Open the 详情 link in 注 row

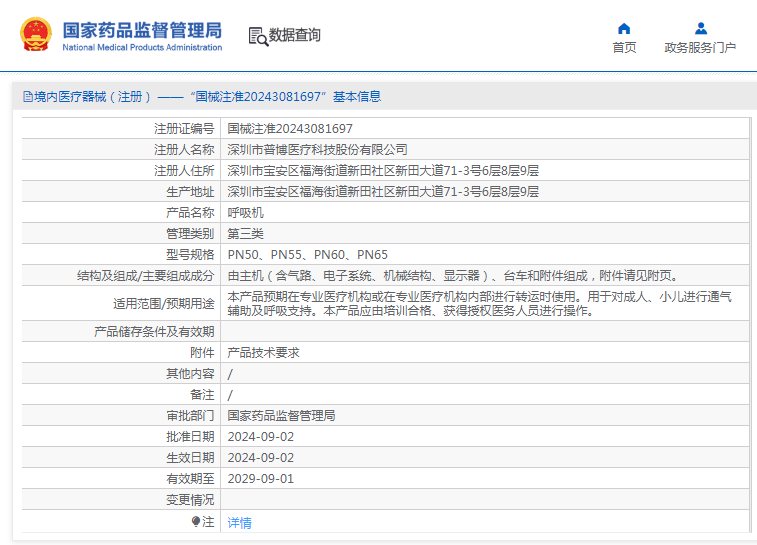click(x=239, y=523)
